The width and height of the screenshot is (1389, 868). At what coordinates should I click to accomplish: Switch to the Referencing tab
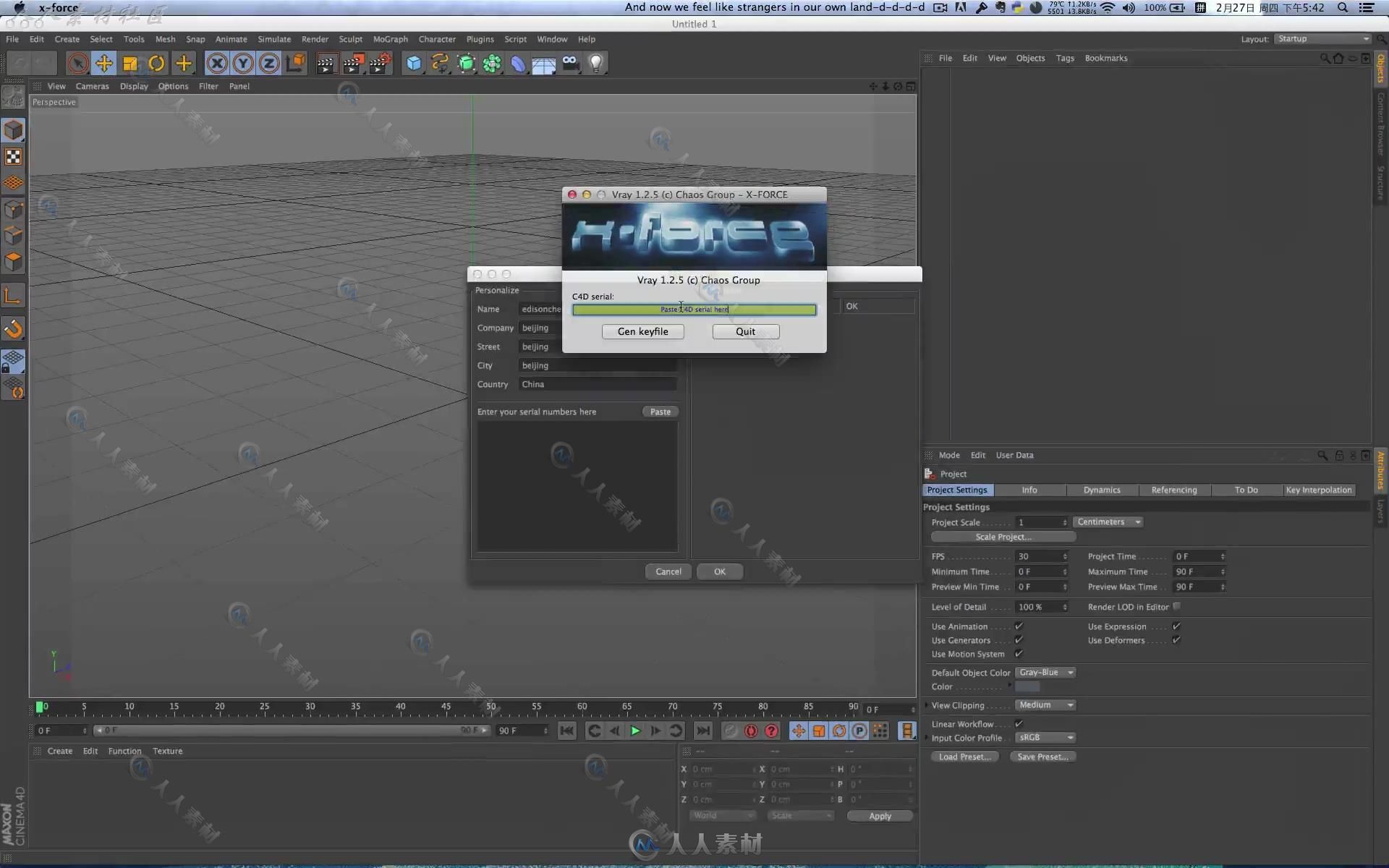(x=1174, y=490)
